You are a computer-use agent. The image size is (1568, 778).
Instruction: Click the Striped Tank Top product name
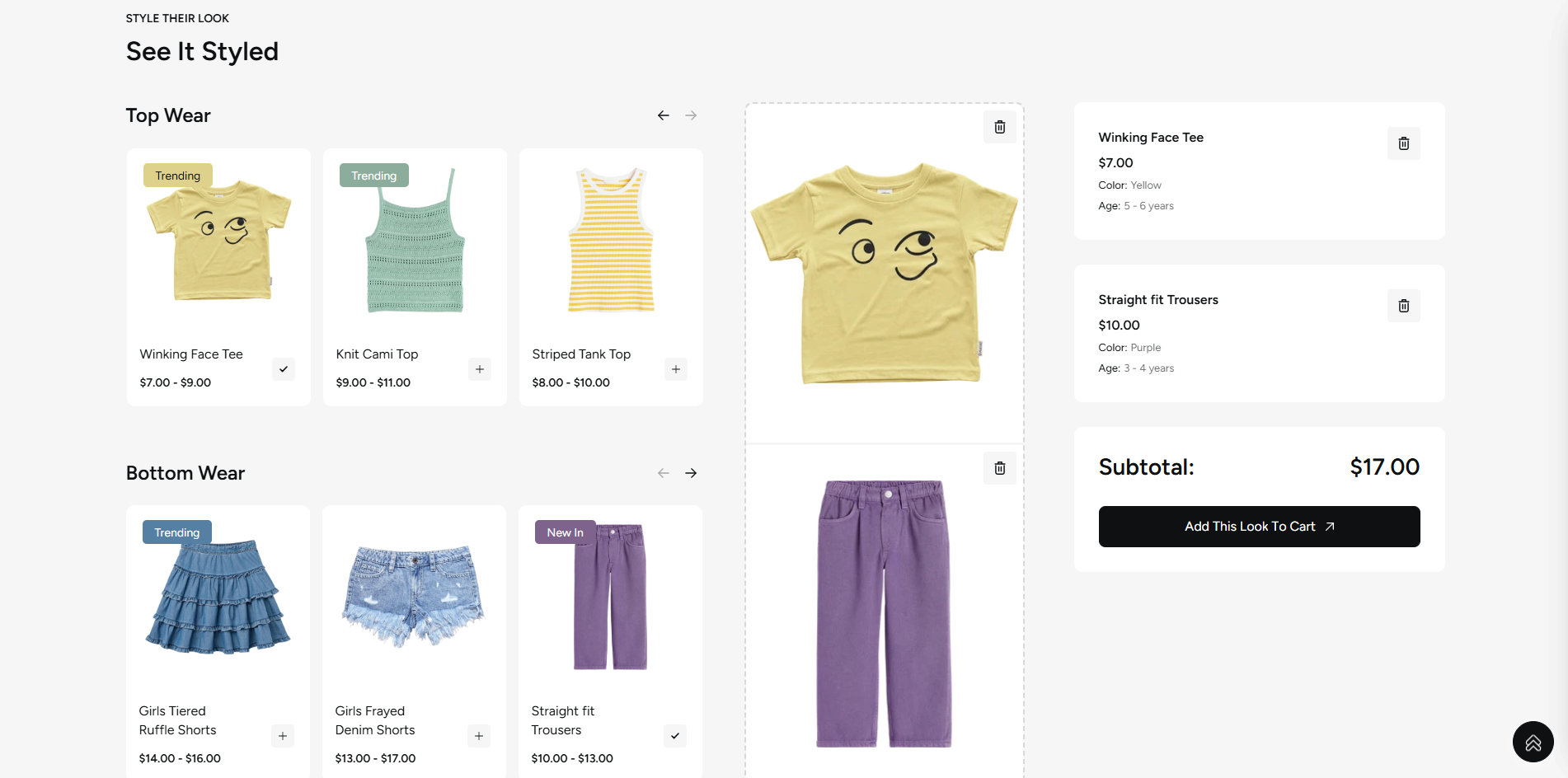pos(581,354)
